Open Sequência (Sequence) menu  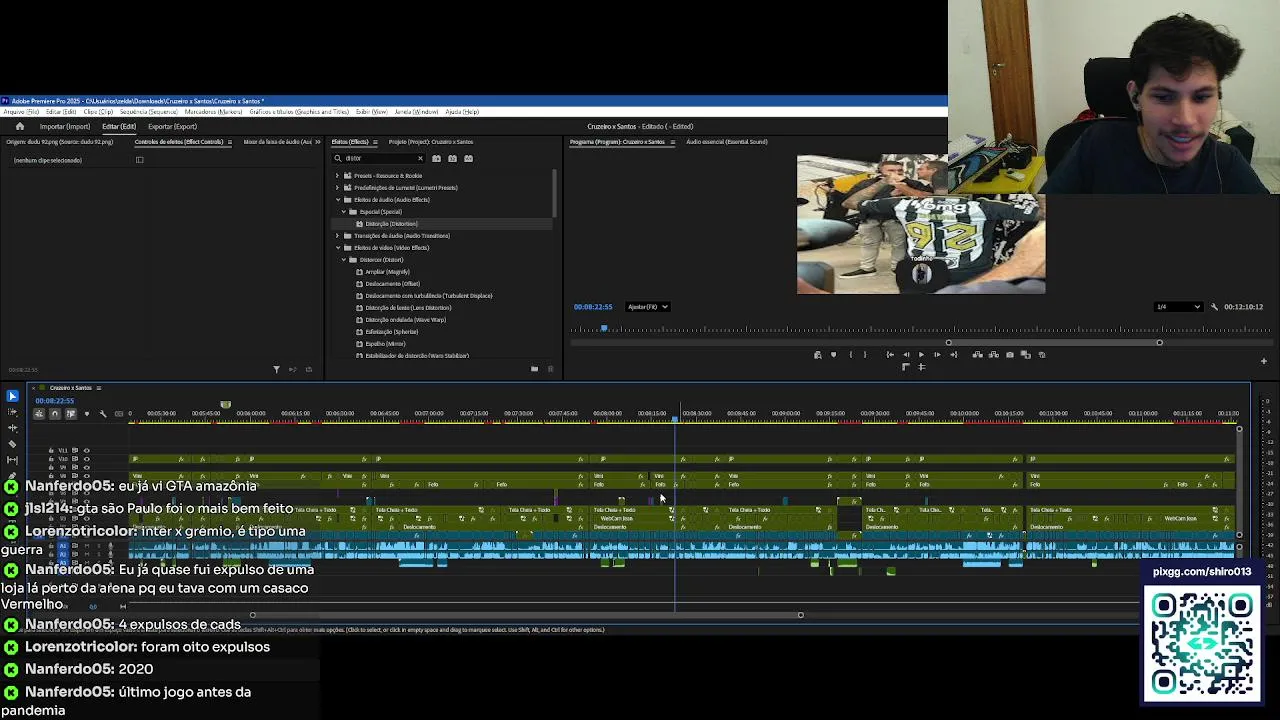[148, 112]
